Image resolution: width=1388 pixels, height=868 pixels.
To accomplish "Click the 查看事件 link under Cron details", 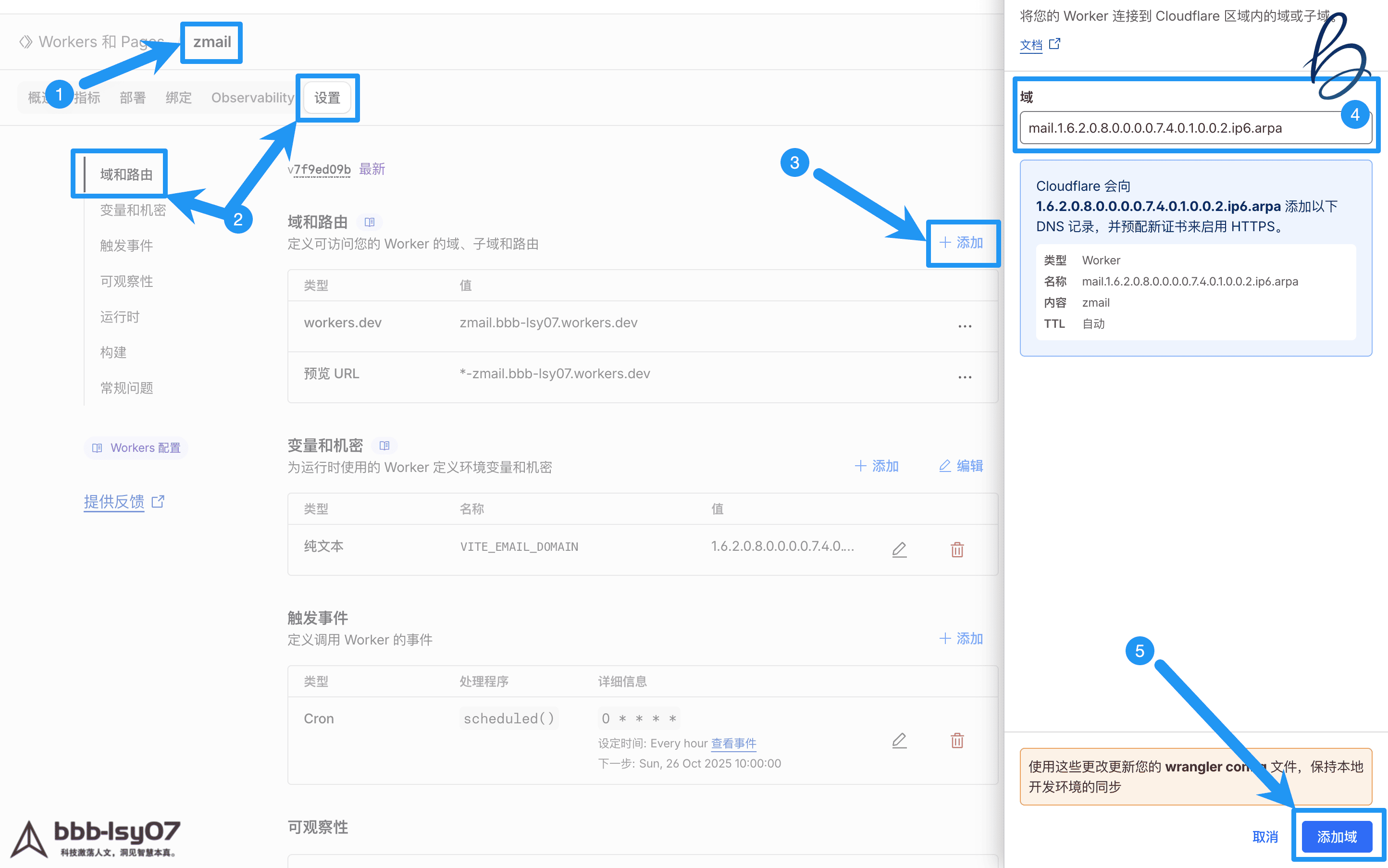I will [733, 744].
